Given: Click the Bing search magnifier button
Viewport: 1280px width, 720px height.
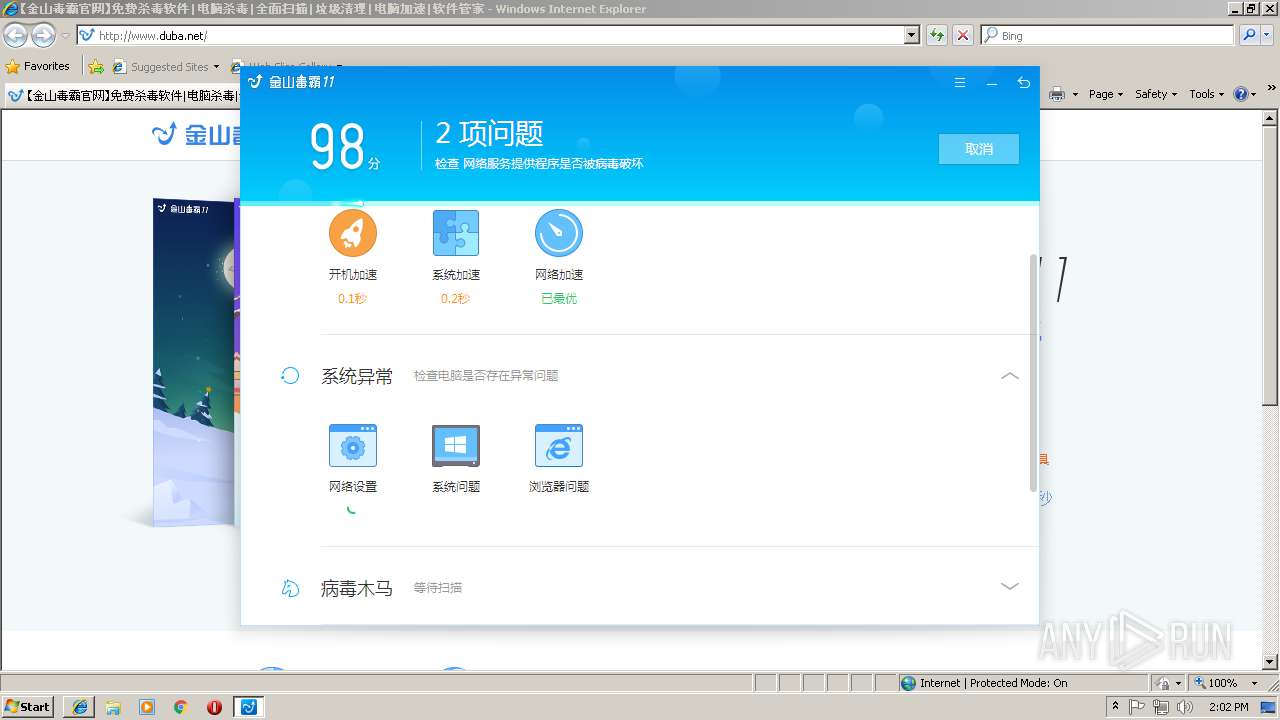Looking at the screenshot, I should 1249,35.
